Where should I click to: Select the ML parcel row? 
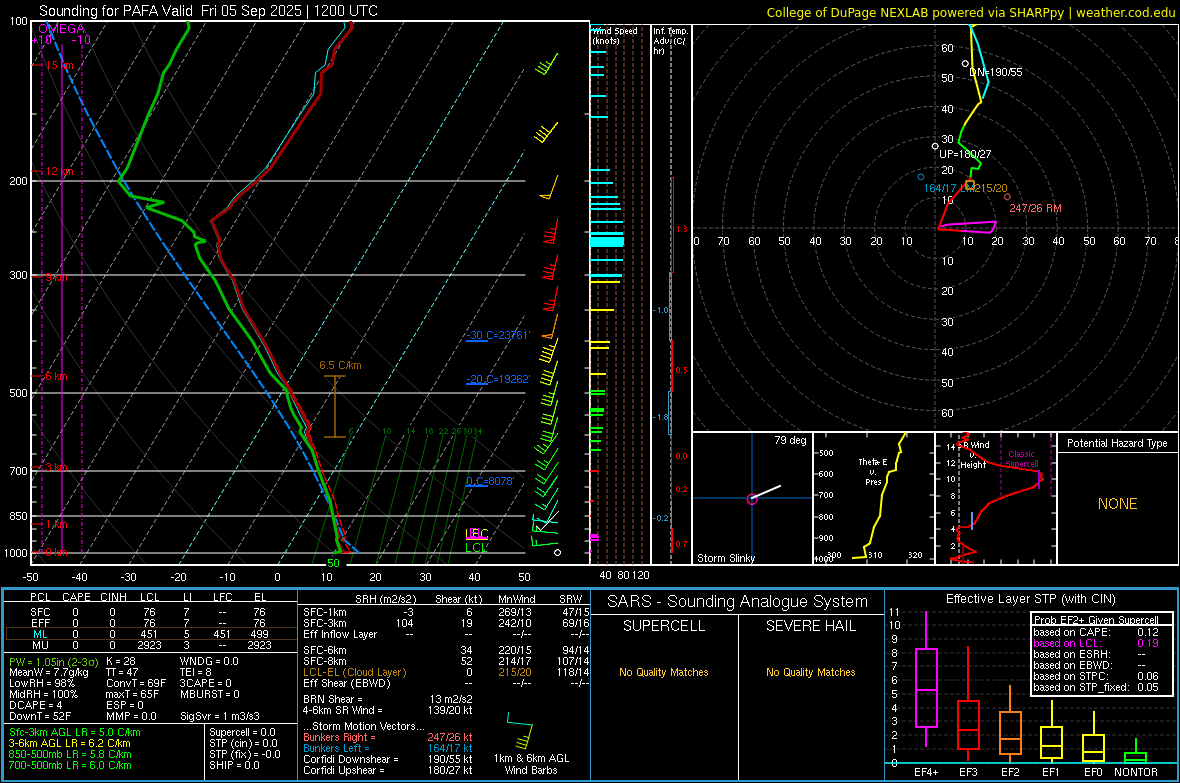151,634
